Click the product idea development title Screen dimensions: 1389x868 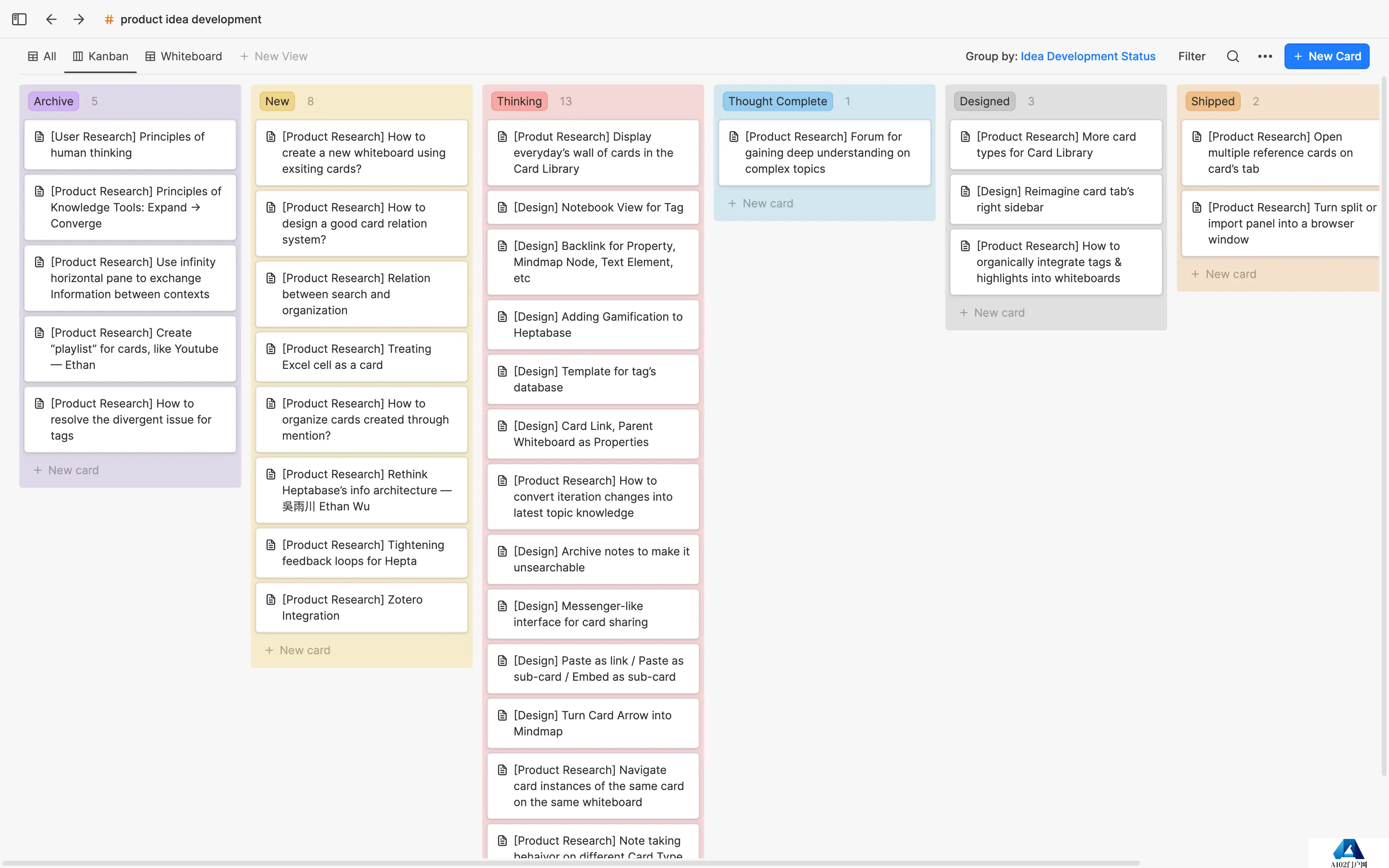tap(191, 20)
